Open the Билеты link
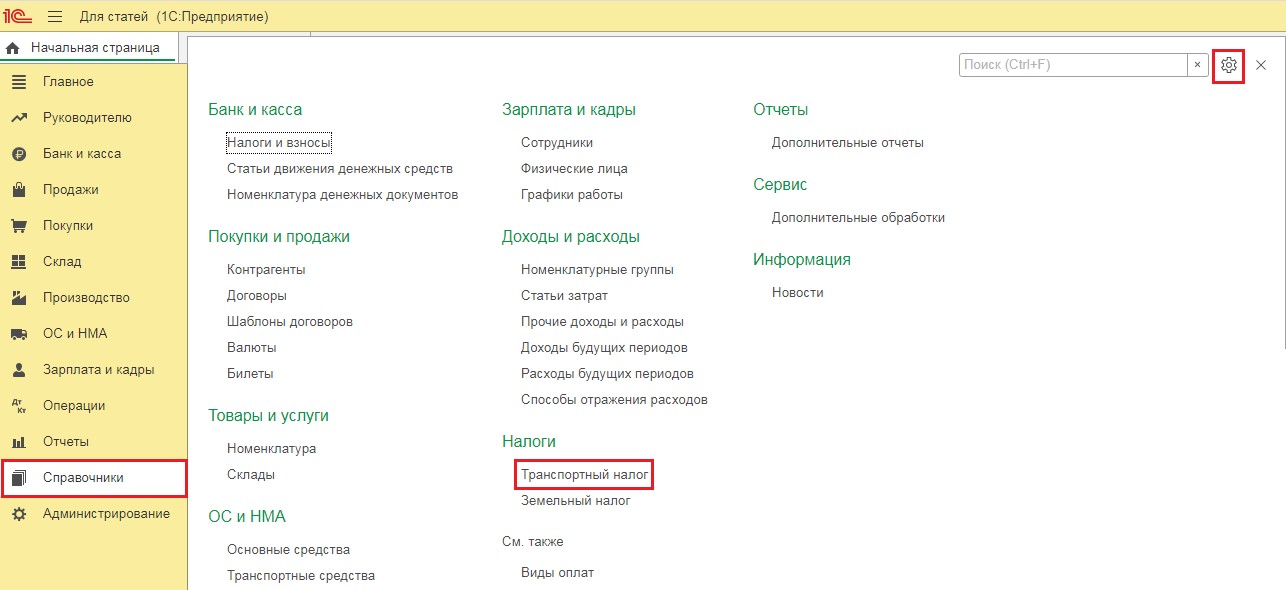Viewport: 1286px width, 590px height. [250, 374]
